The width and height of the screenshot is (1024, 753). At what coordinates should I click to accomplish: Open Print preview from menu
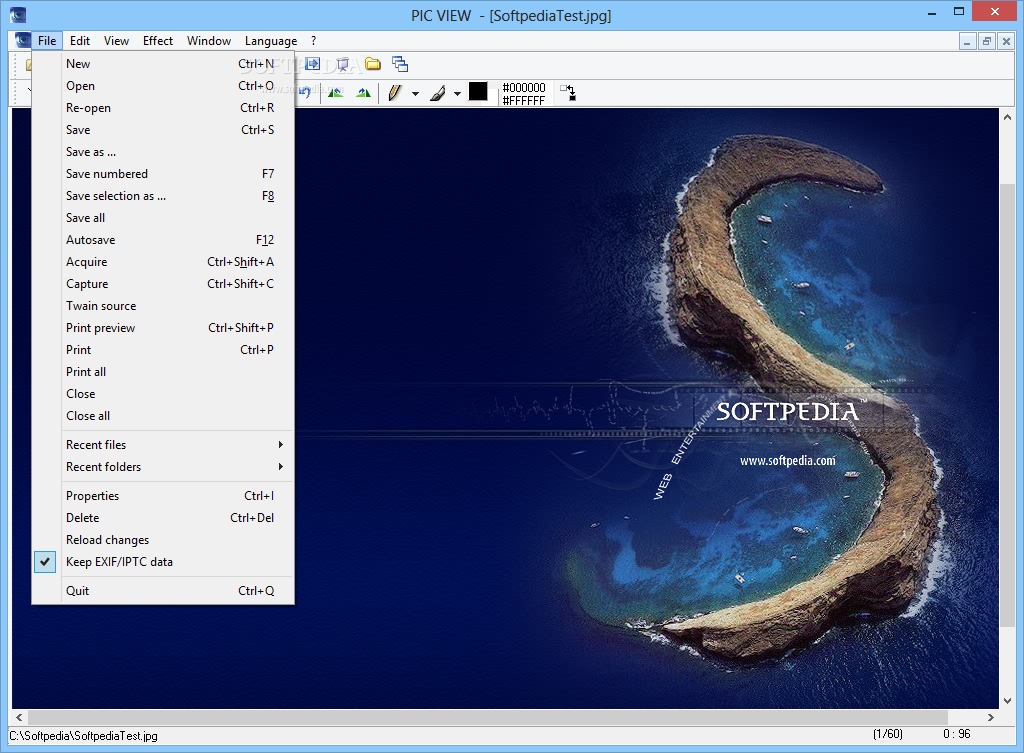[163, 328]
